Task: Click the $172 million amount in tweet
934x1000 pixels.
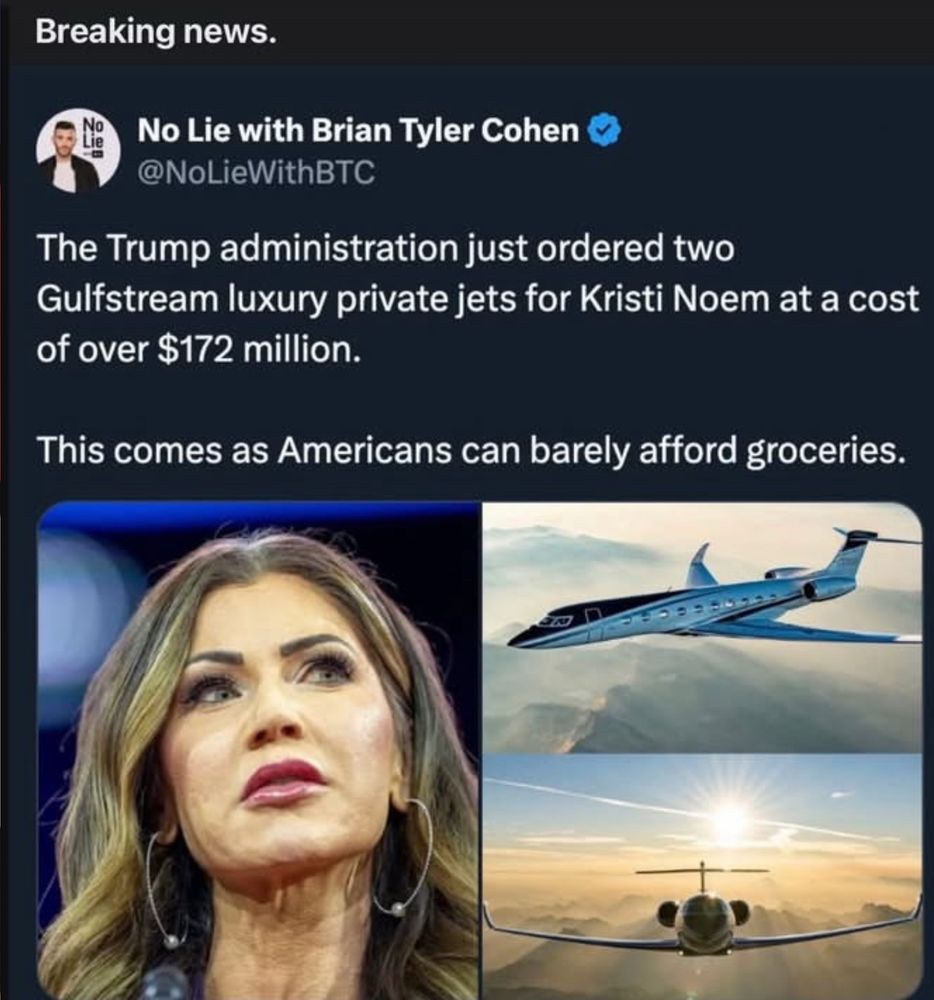Action: (x=254, y=349)
